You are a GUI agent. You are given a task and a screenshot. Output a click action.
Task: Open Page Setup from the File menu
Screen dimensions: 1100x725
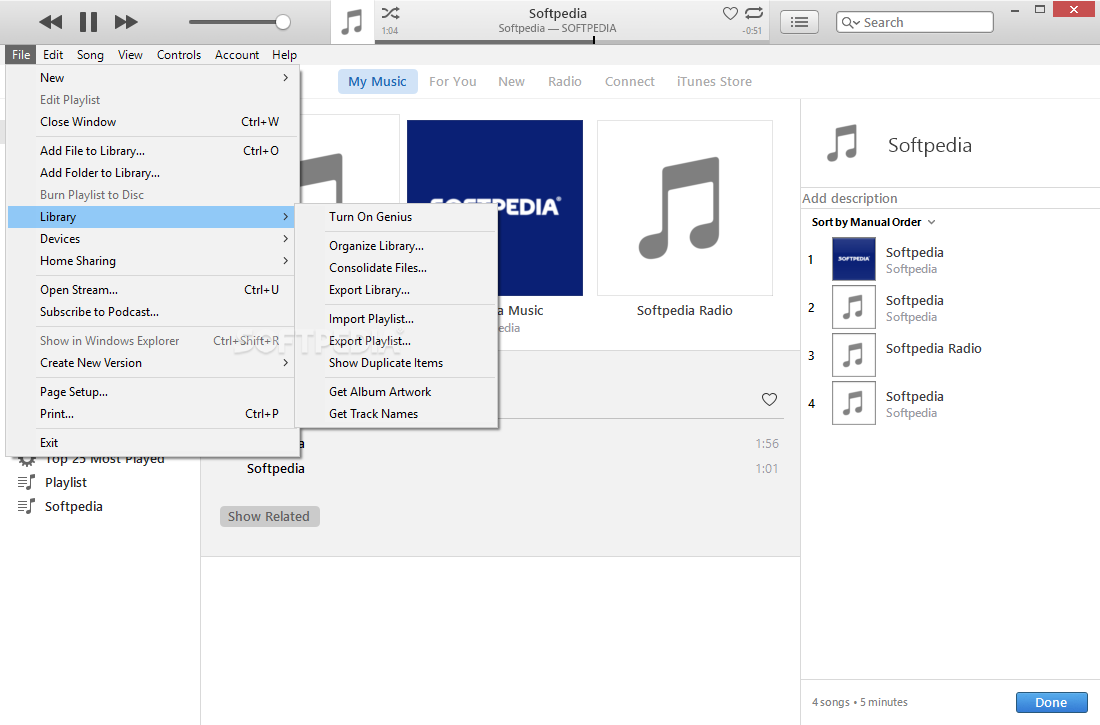click(153, 392)
